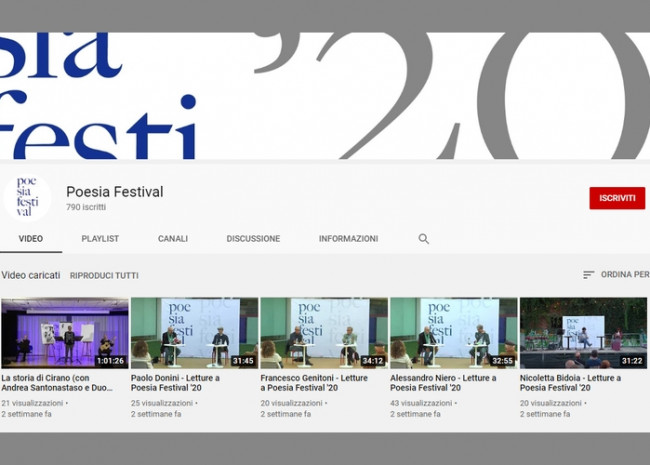Go to the Informazioni tab

(348, 239)
